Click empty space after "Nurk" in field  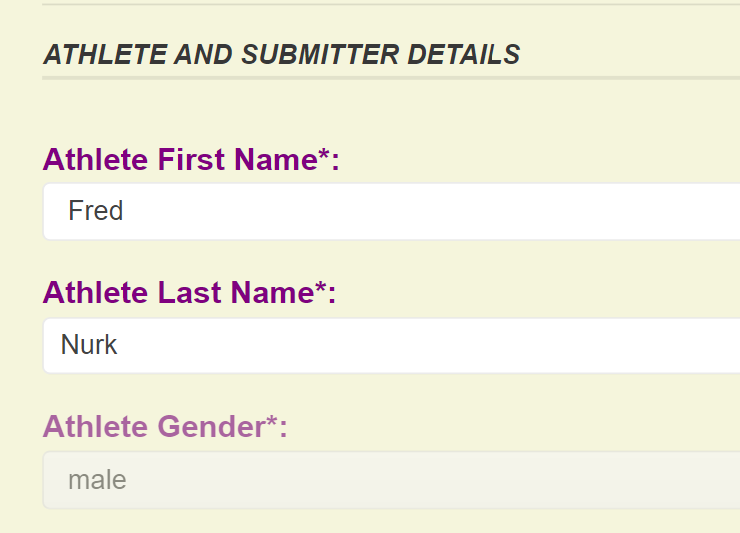(450, 345)
